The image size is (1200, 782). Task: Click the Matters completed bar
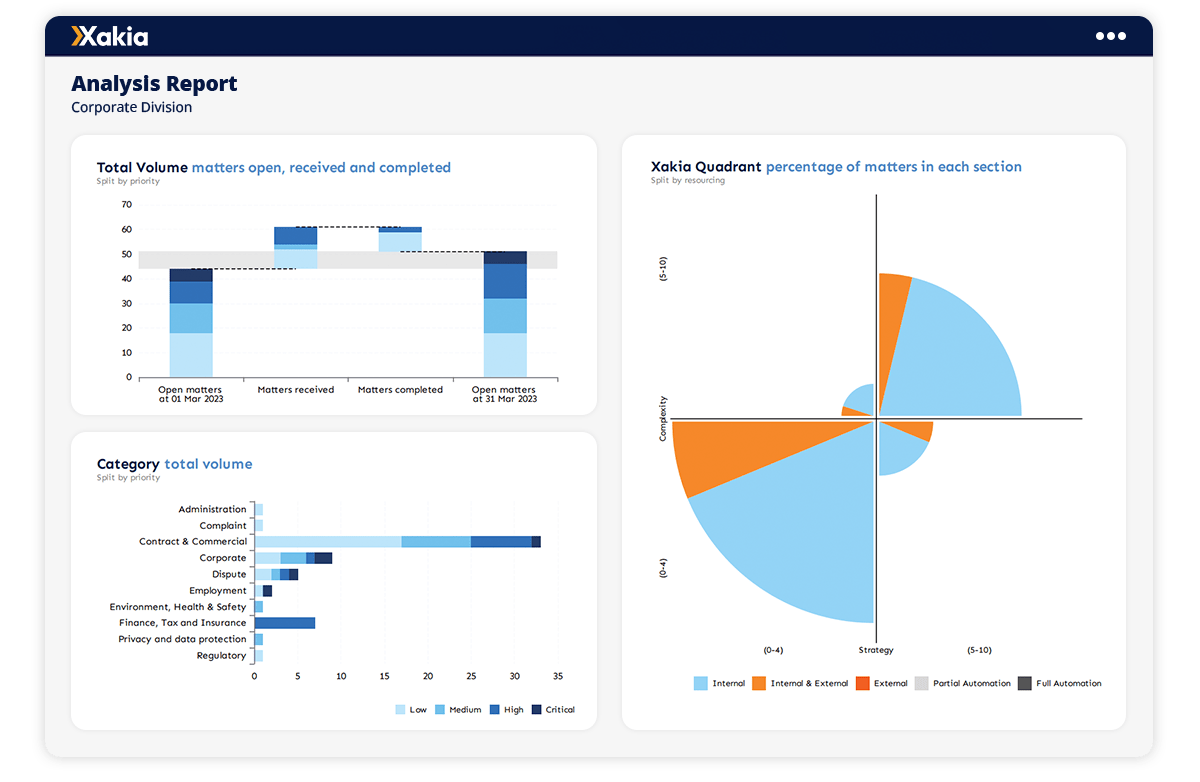coord(400,239)
